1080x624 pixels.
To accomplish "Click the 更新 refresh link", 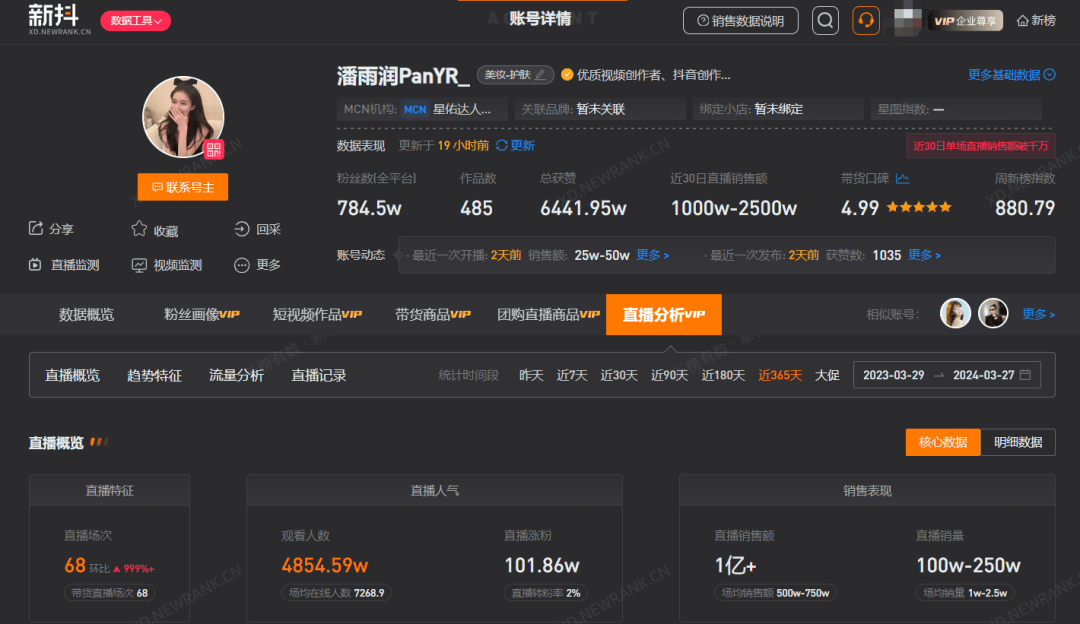I will (x=515, y=146).
